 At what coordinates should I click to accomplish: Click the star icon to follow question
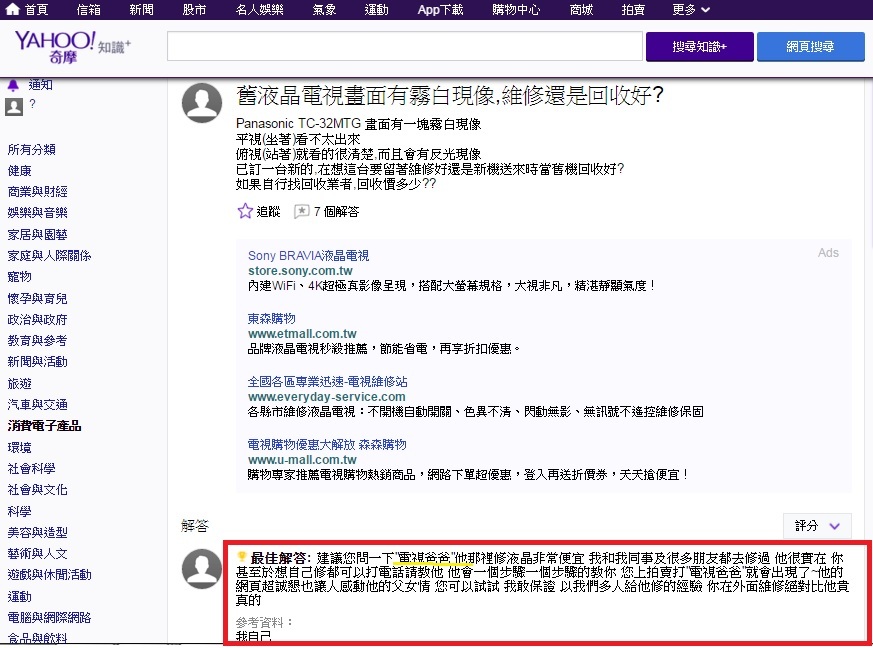pos(245,211)
